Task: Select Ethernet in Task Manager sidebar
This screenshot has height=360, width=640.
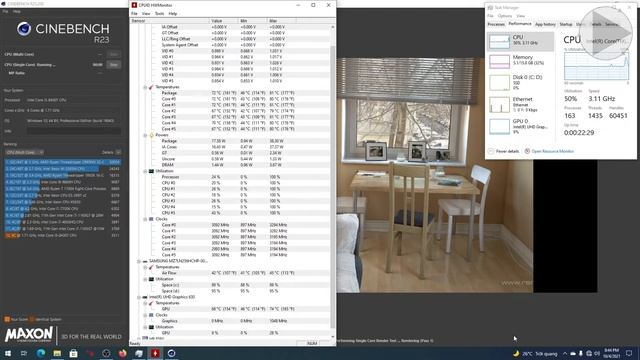Action: pyautogui.click(x=520, y=104)
